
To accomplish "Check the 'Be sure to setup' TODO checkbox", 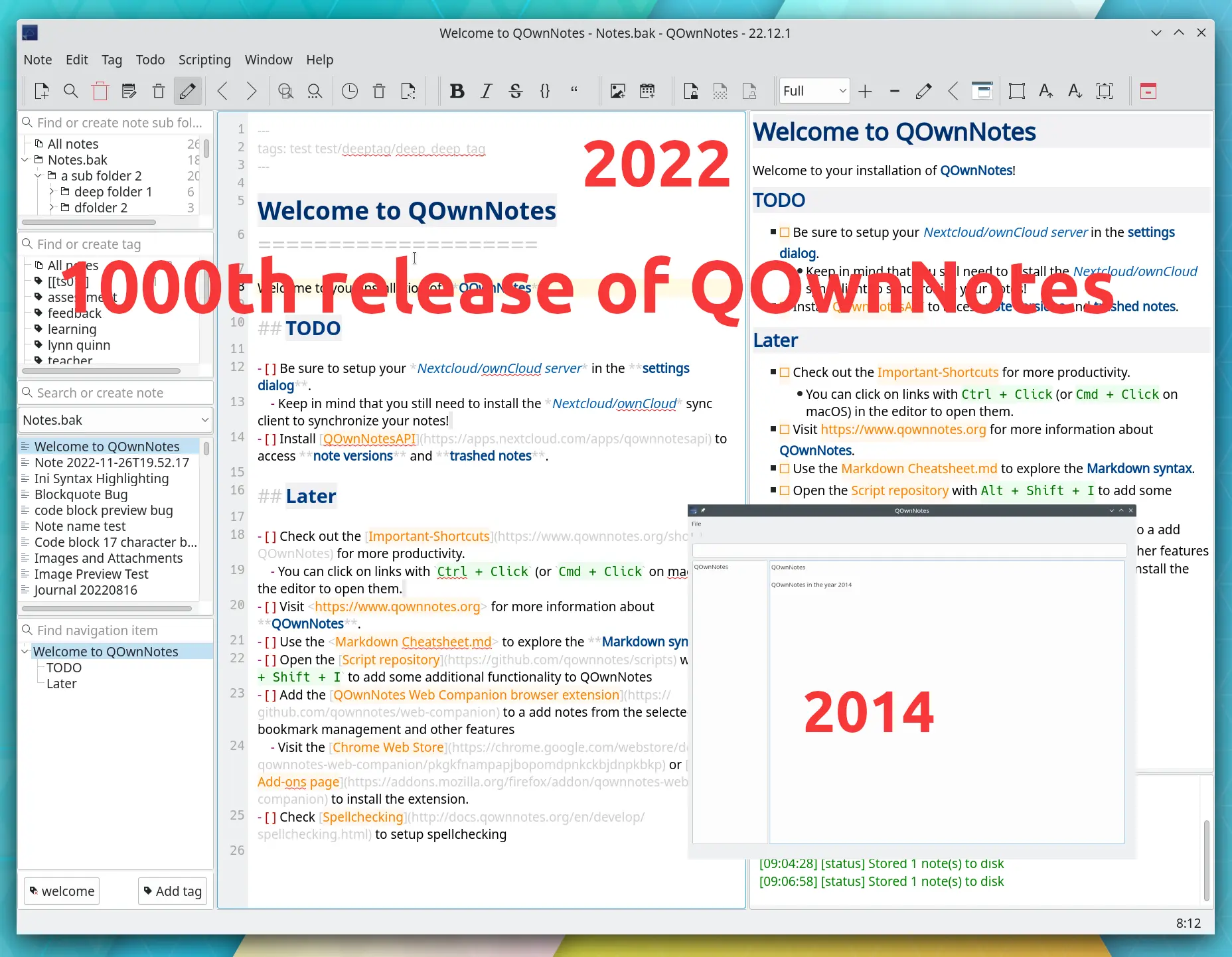I will coord(785,232).
